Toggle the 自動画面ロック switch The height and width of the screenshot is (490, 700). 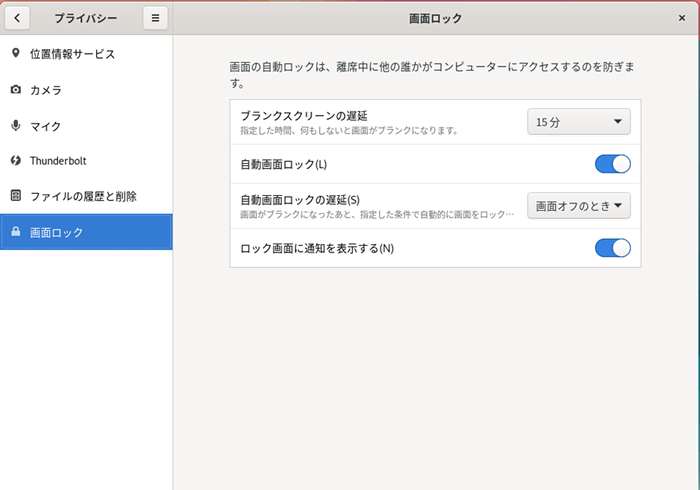pyautogui.click(x=612, y=164)
